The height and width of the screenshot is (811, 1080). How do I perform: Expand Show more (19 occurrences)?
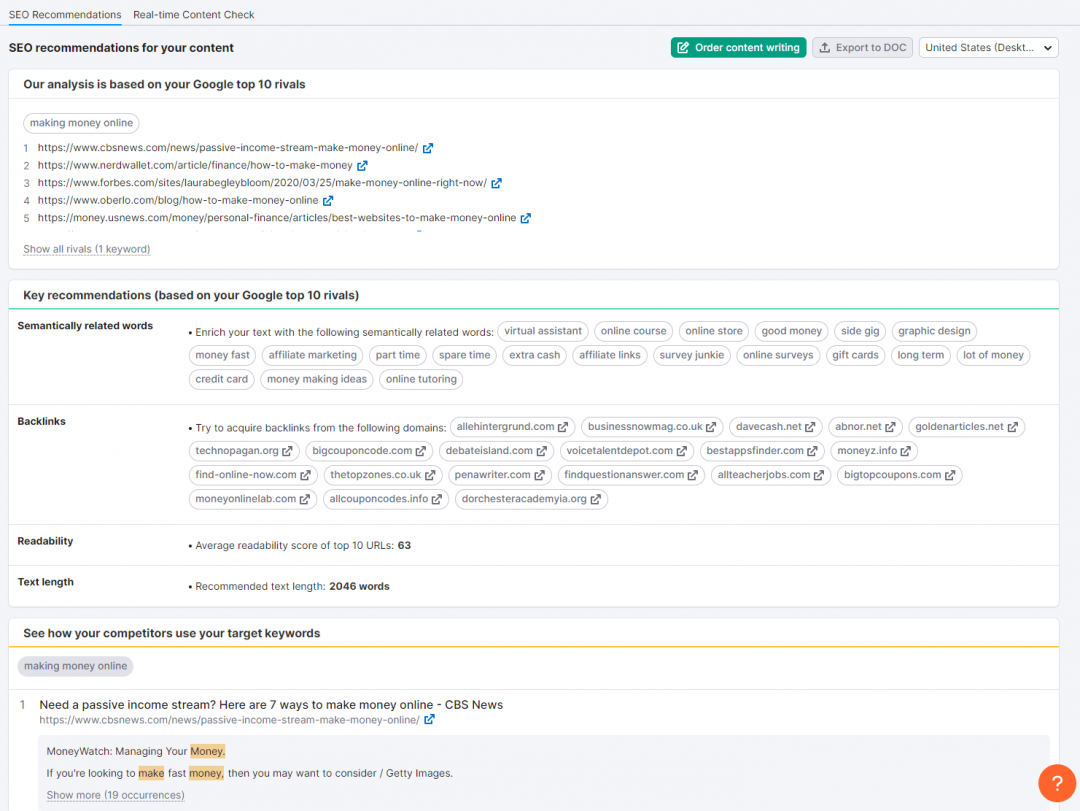[x=115, y=795]
